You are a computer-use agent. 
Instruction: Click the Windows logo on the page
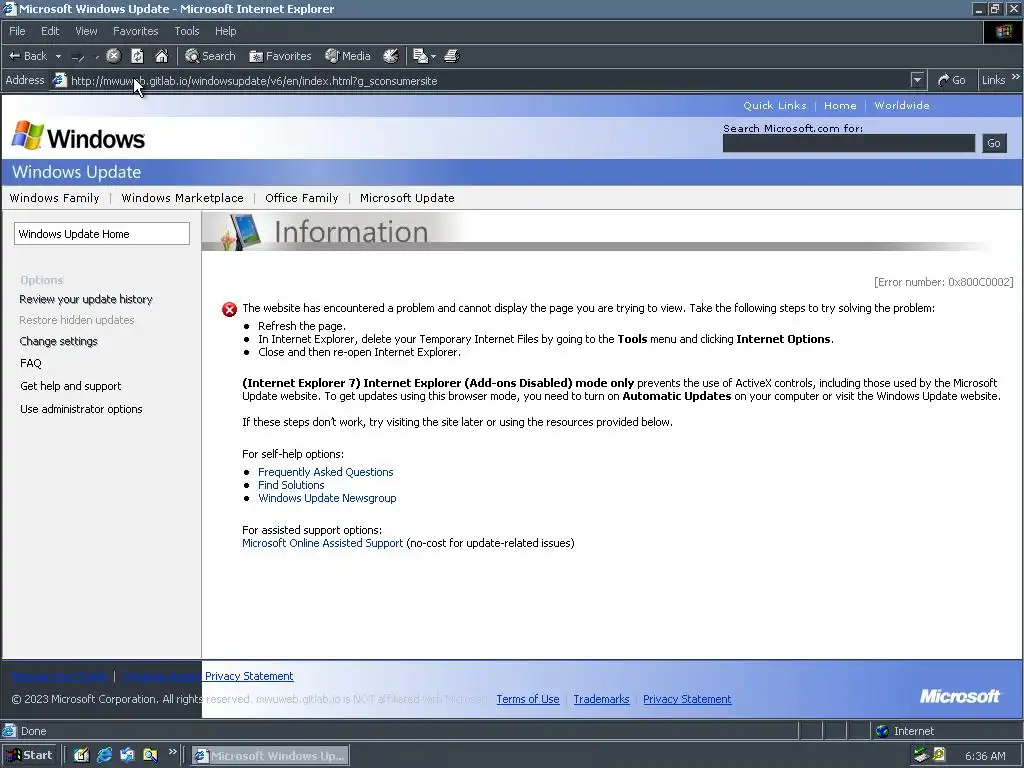[78, 136]
